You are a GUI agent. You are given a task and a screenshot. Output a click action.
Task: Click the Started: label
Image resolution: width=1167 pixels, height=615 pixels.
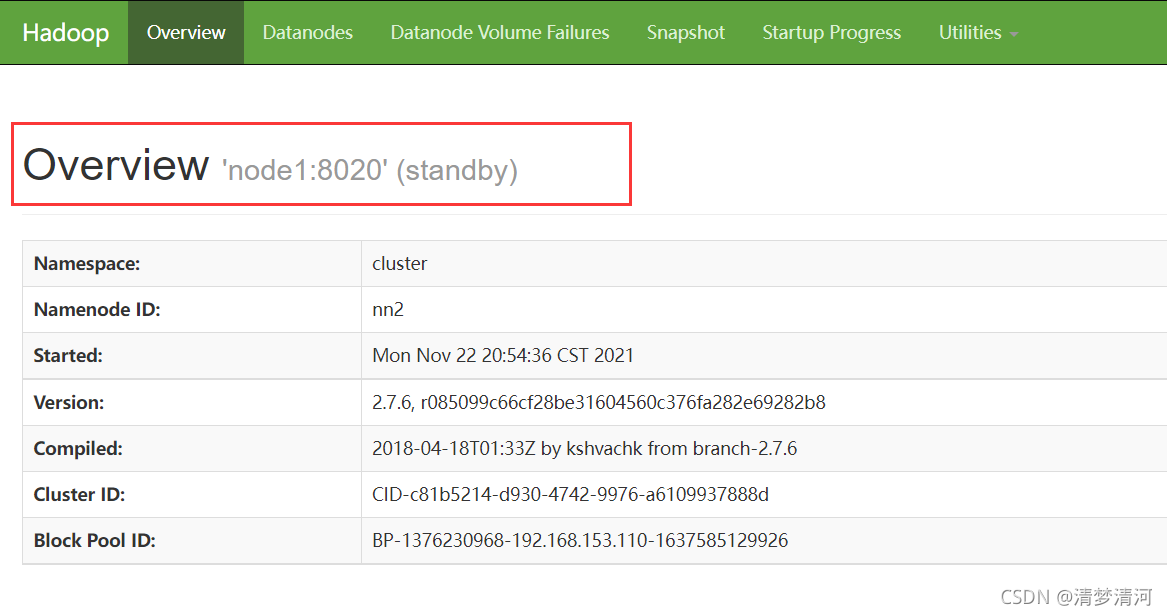tap(68, 356)
